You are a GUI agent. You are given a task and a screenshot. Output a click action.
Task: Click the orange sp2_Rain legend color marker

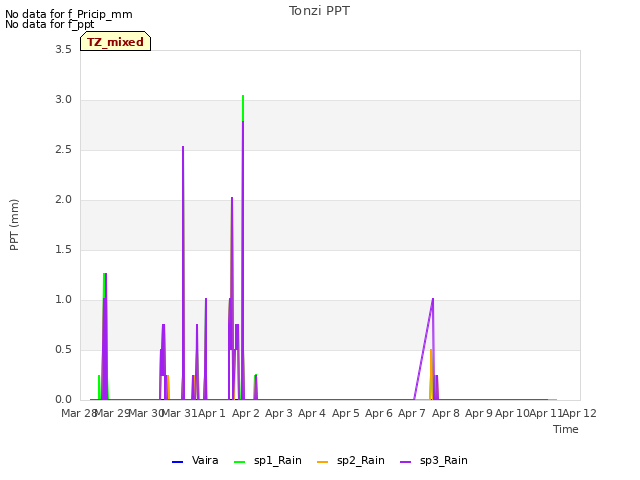pos(322,462)
